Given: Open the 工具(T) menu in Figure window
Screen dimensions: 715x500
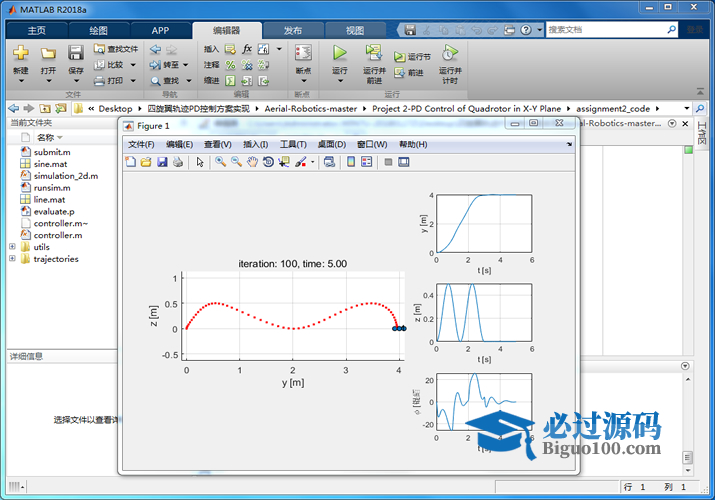Looking at the screenshot, I should click(x=293, y=145).
